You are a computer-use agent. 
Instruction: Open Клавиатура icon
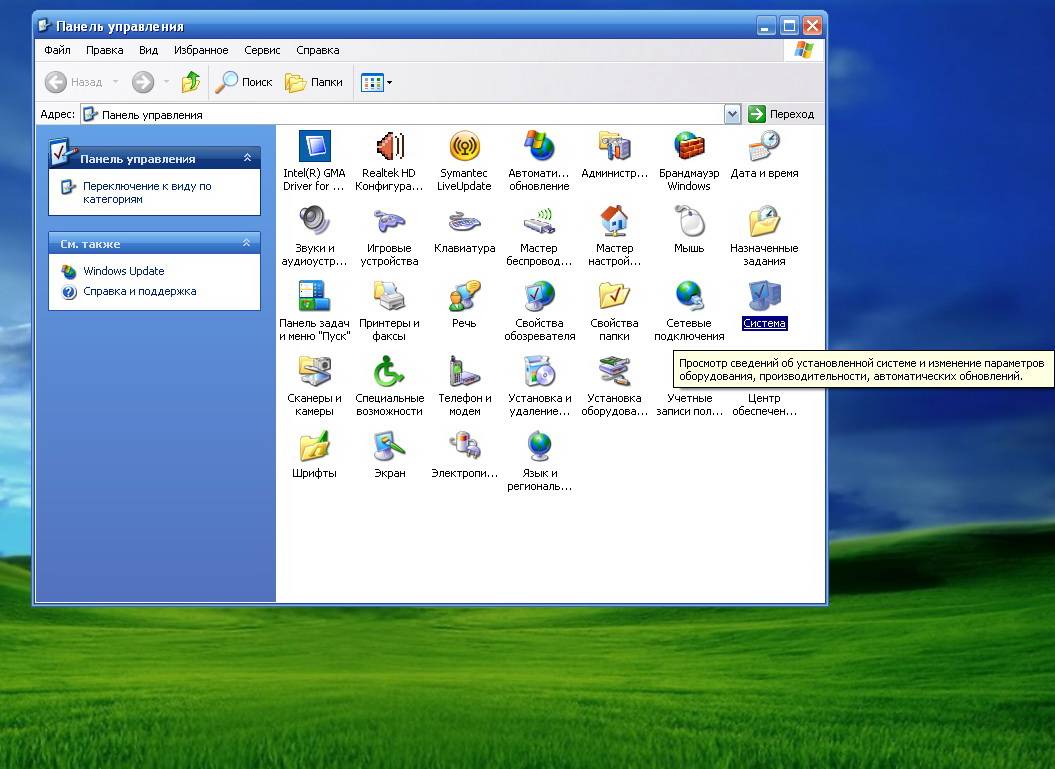[x=464, y=221]
